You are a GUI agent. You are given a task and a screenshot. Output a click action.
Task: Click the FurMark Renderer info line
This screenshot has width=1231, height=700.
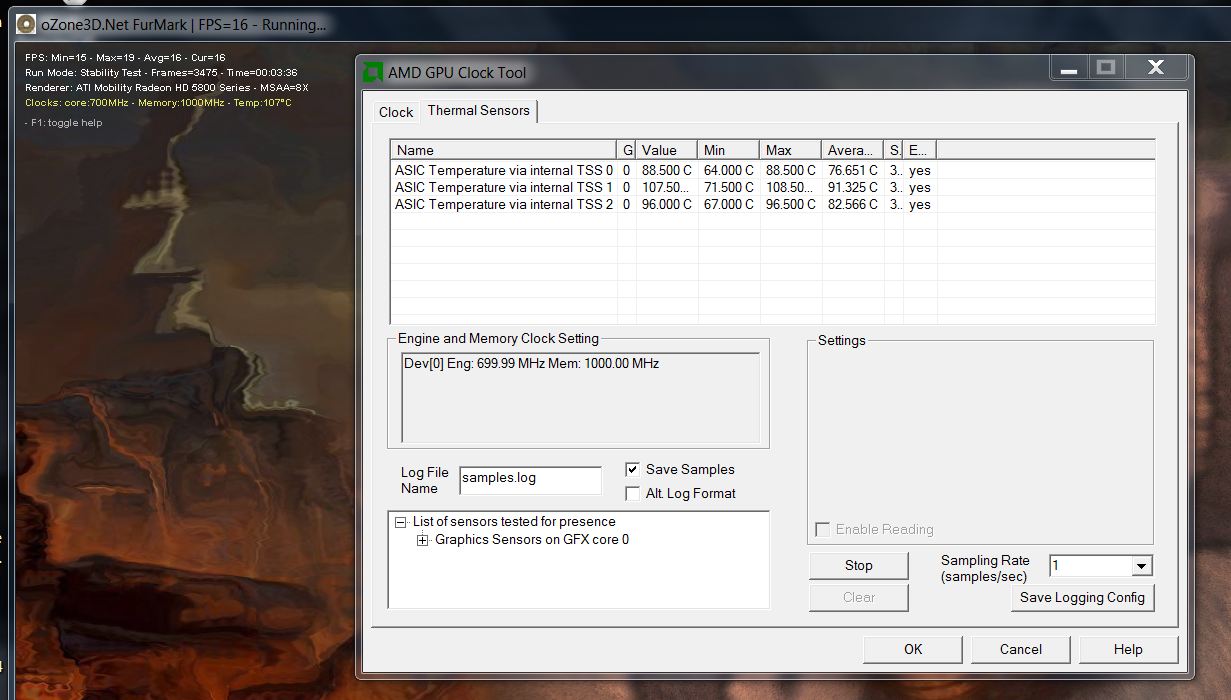[167, 87]
